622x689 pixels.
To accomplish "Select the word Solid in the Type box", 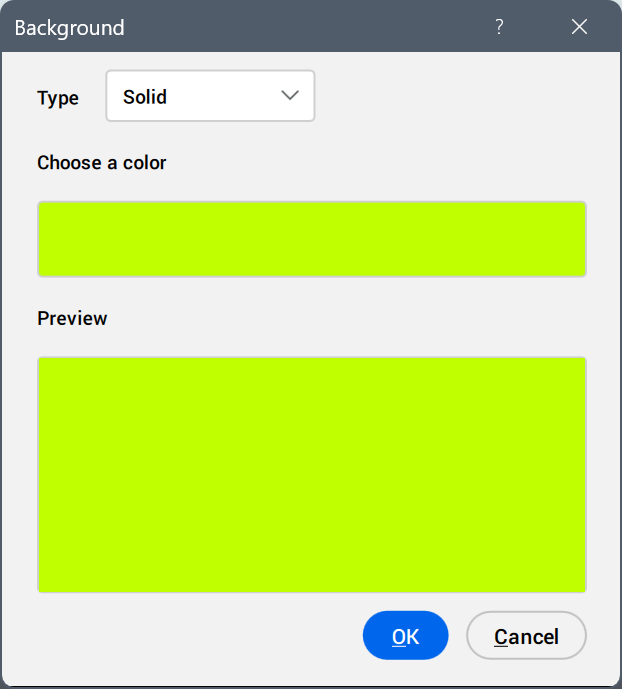I will pos(145,97).
